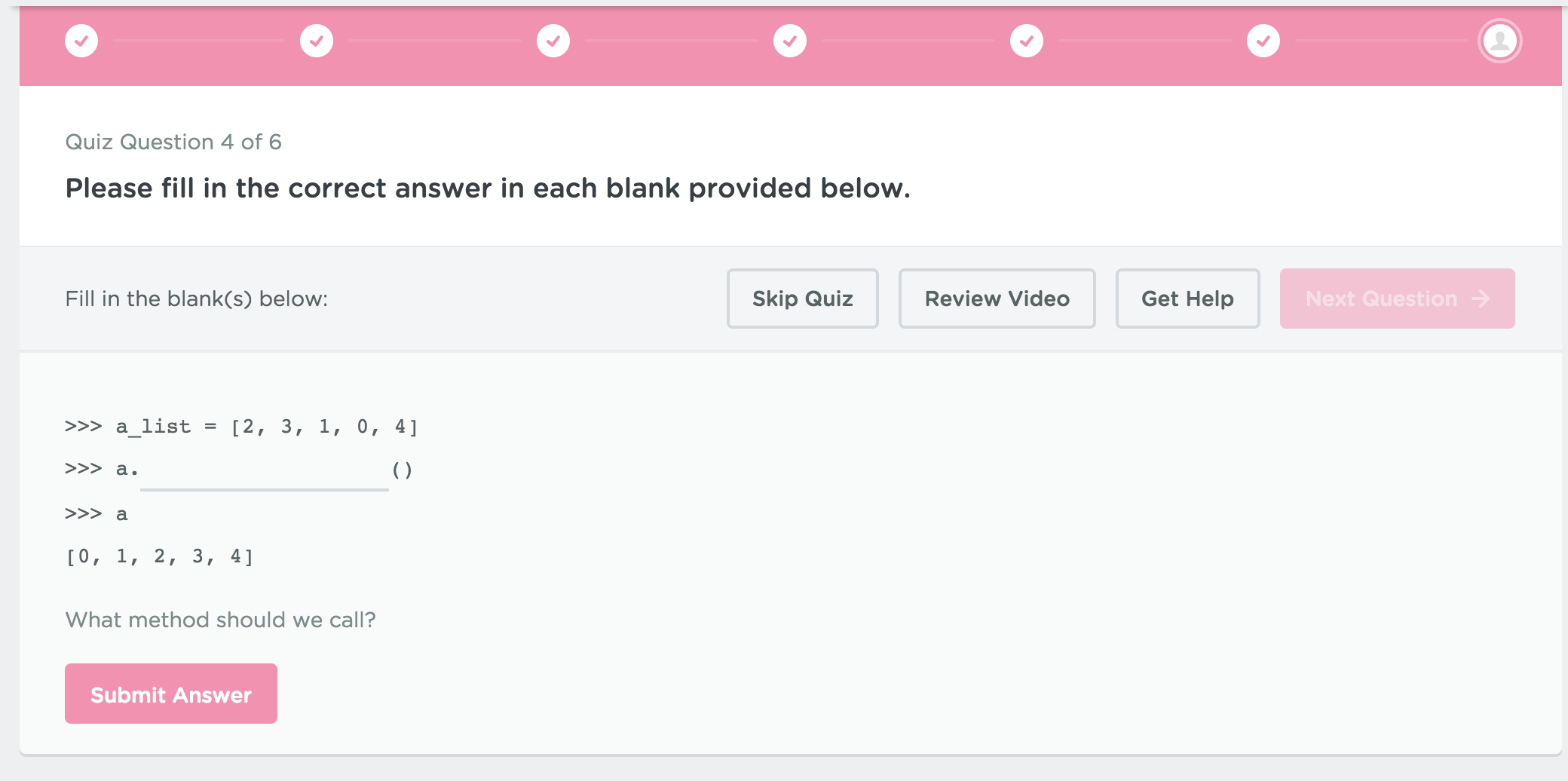Click the a_list code line
This screenshot has height=781, width=1568.
[x=241, y=426]
